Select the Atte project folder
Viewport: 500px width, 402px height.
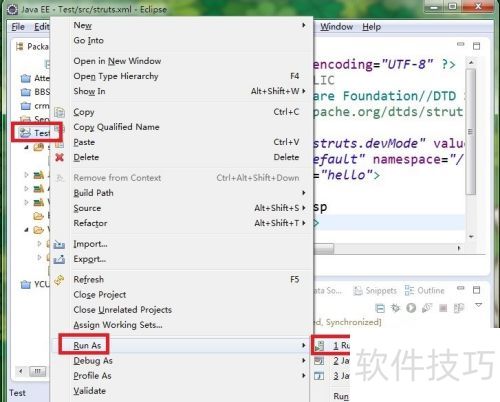[35, 78]
